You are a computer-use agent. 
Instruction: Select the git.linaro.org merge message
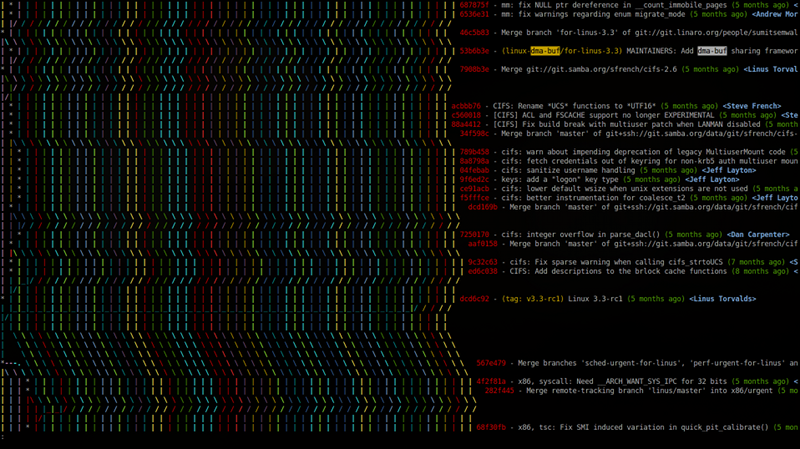649,33
